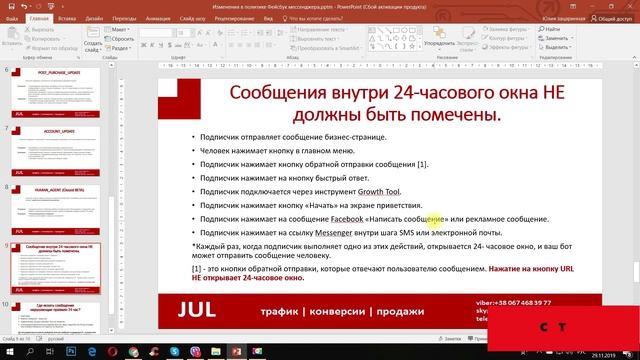Open the Вид ribbon tab
The height and width of the screenshot is (360, 640).
[x=268, y=18]
